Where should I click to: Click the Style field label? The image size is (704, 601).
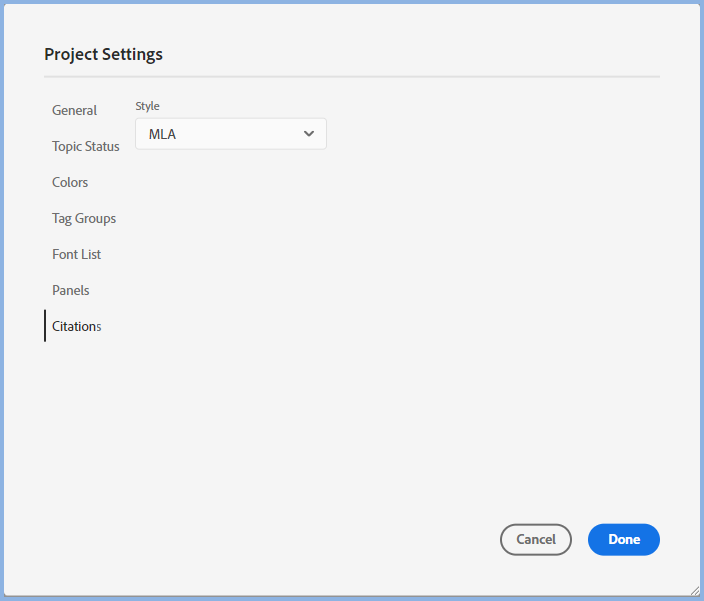click(147, 106)
